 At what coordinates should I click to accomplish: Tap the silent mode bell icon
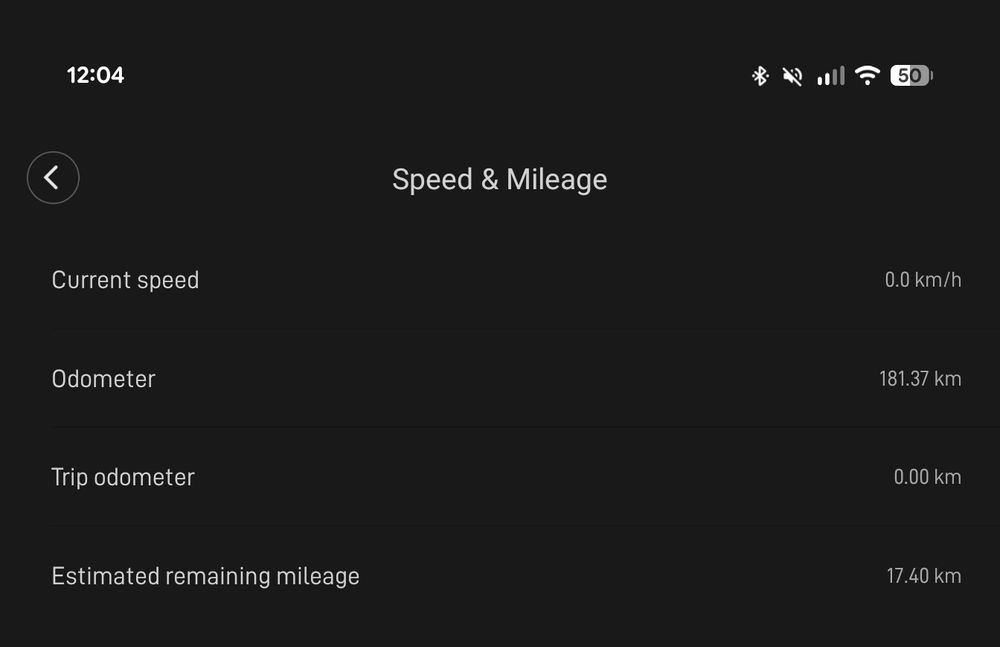[x=792, y=76]
